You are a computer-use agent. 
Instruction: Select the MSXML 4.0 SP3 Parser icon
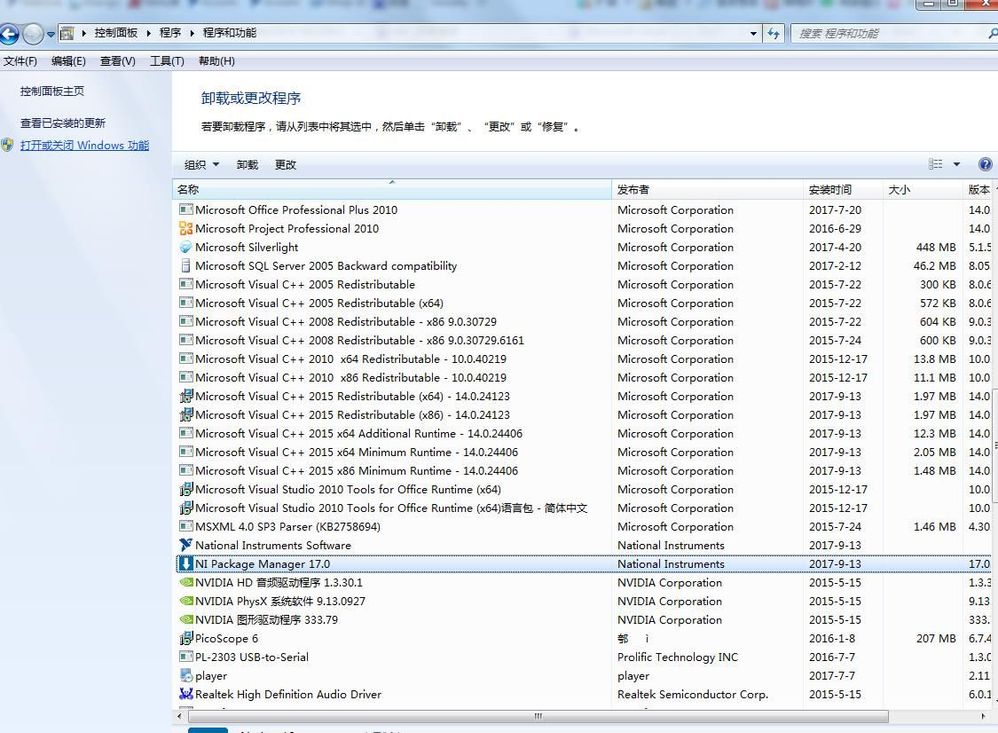click(186, 526)
